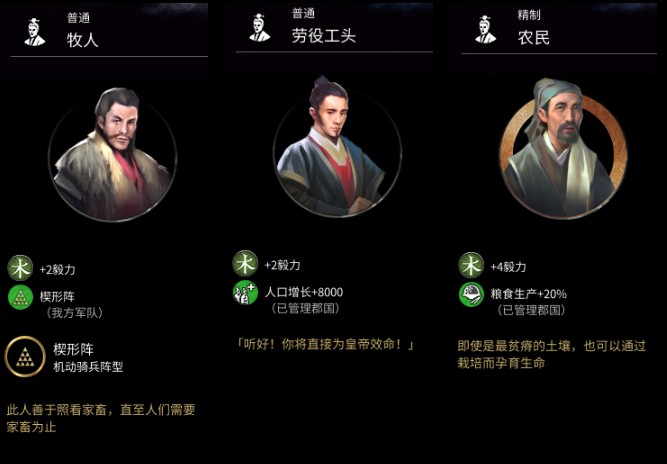This screenshot has height=464, width=667.
Task: Click the gold-ringed 楔形阵 机动骑兵阵型 ability icon
Action: click(x=25, y=357)
